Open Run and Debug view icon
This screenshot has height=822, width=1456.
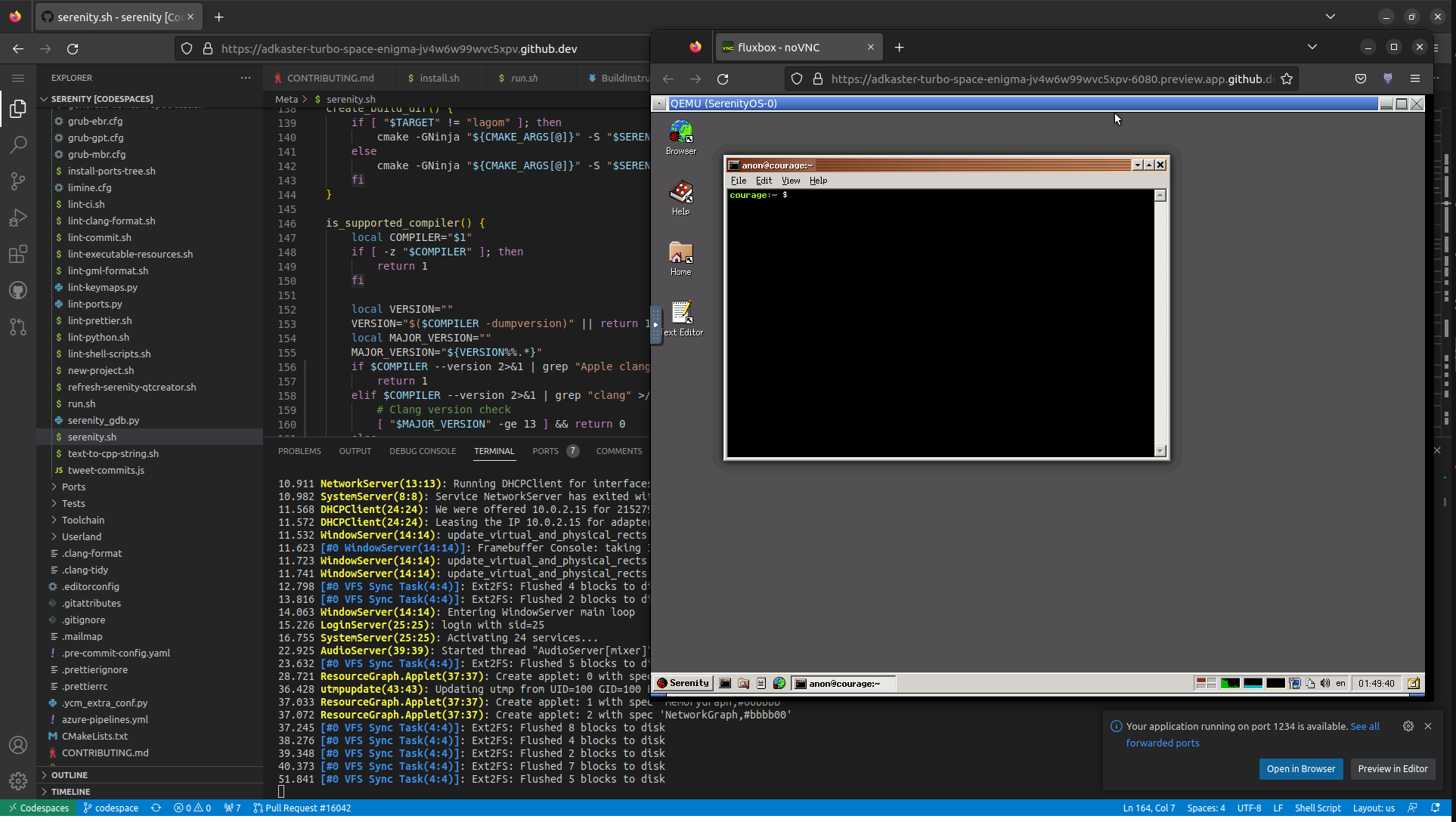tap(18, 218)
